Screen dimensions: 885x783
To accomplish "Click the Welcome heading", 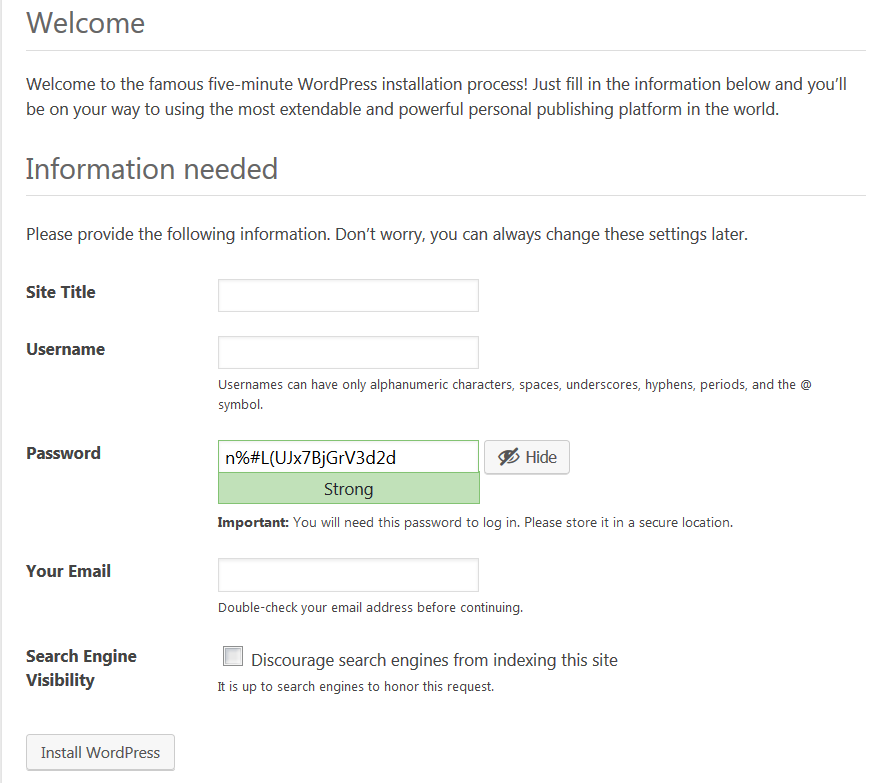I will coord(86,23).
